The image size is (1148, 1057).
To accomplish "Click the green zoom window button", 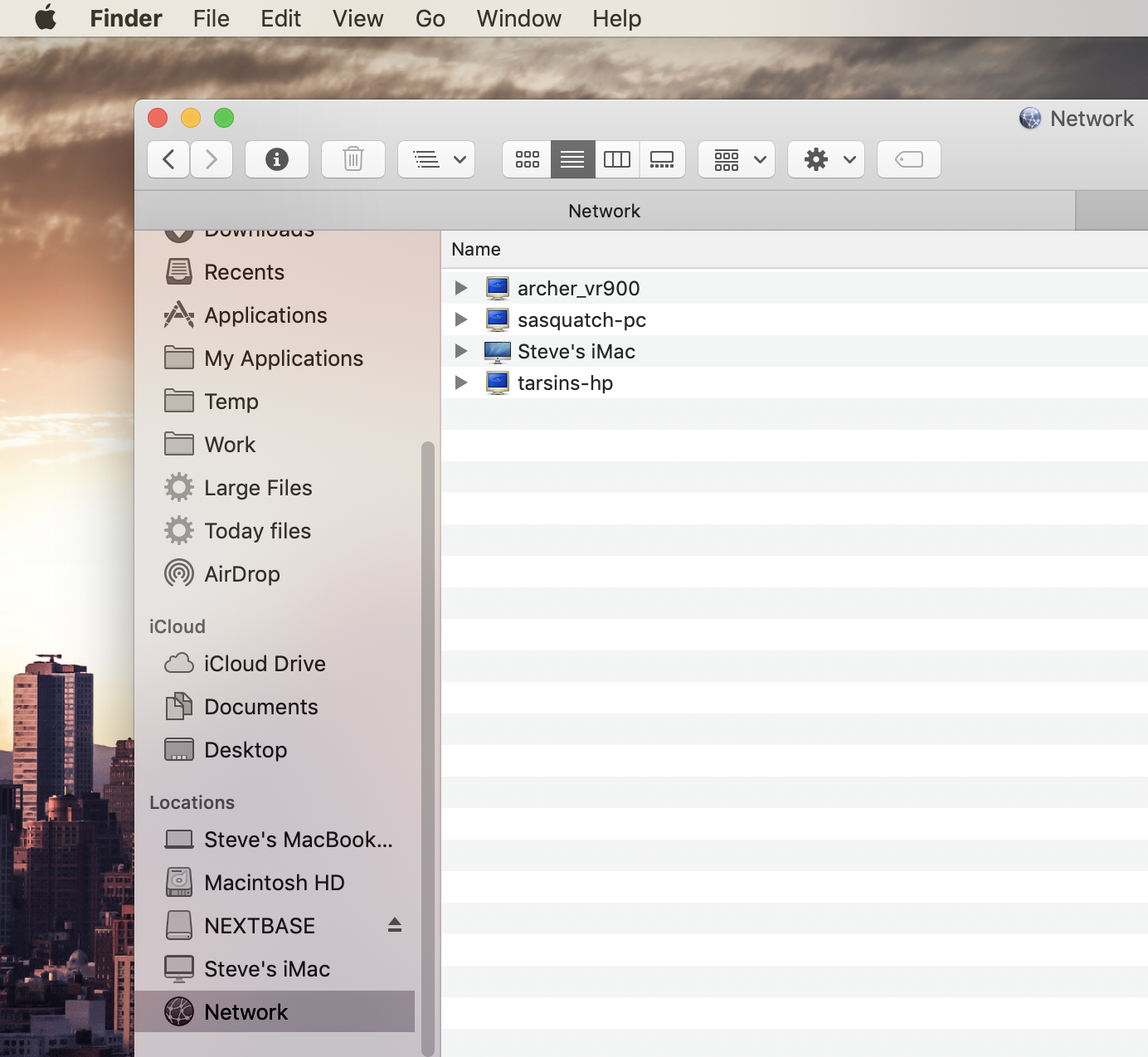I will [224, 118].
